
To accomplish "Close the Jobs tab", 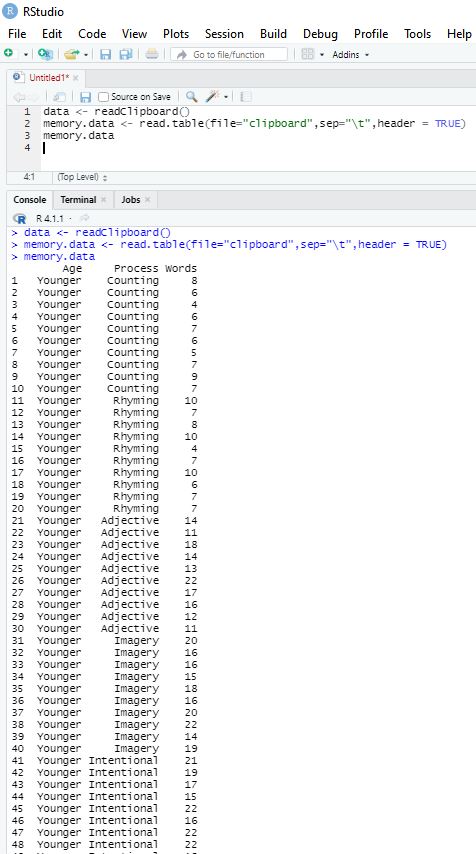I will pos(147,199).
